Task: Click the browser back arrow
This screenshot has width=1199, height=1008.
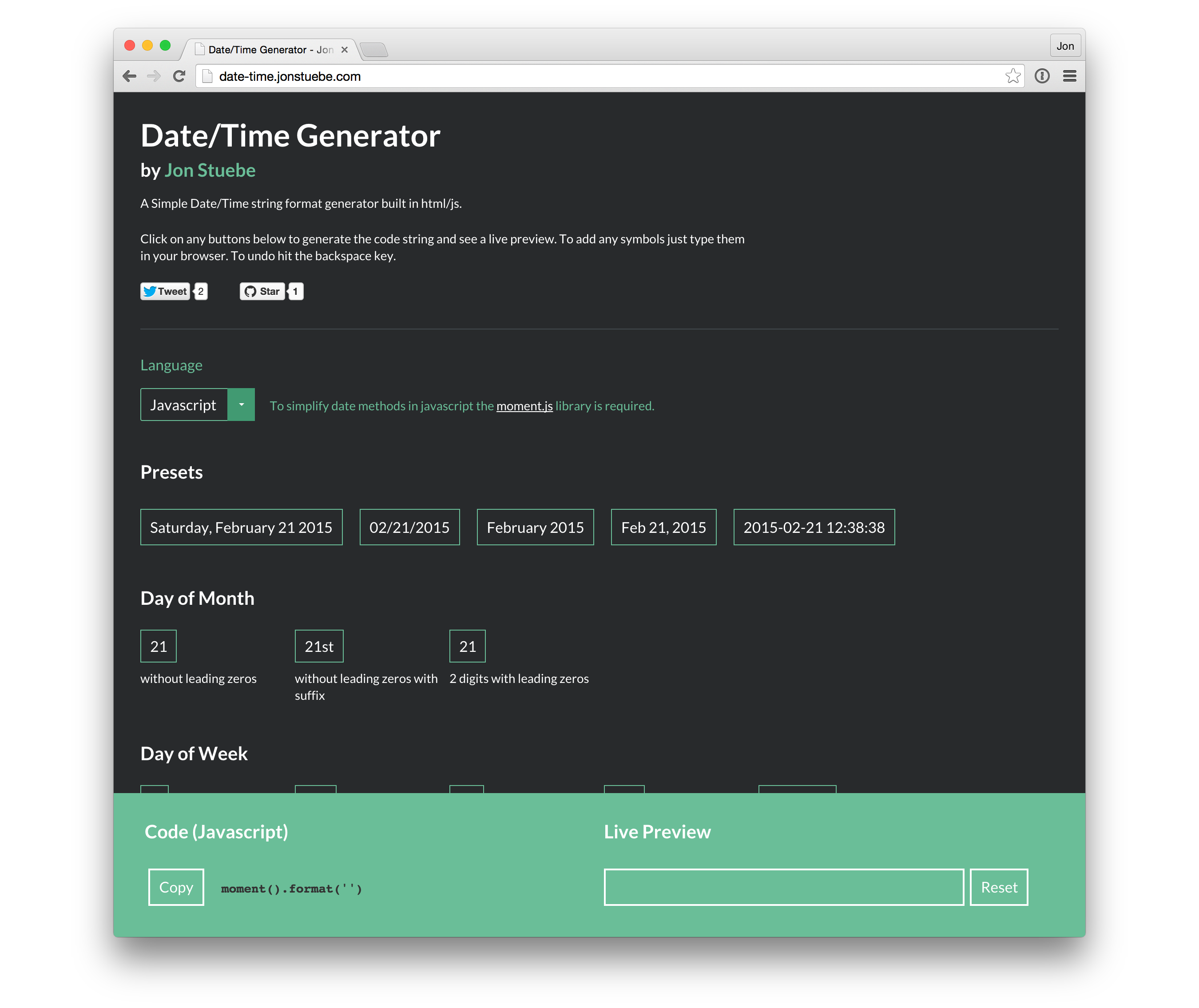Action: coord(130,76)
